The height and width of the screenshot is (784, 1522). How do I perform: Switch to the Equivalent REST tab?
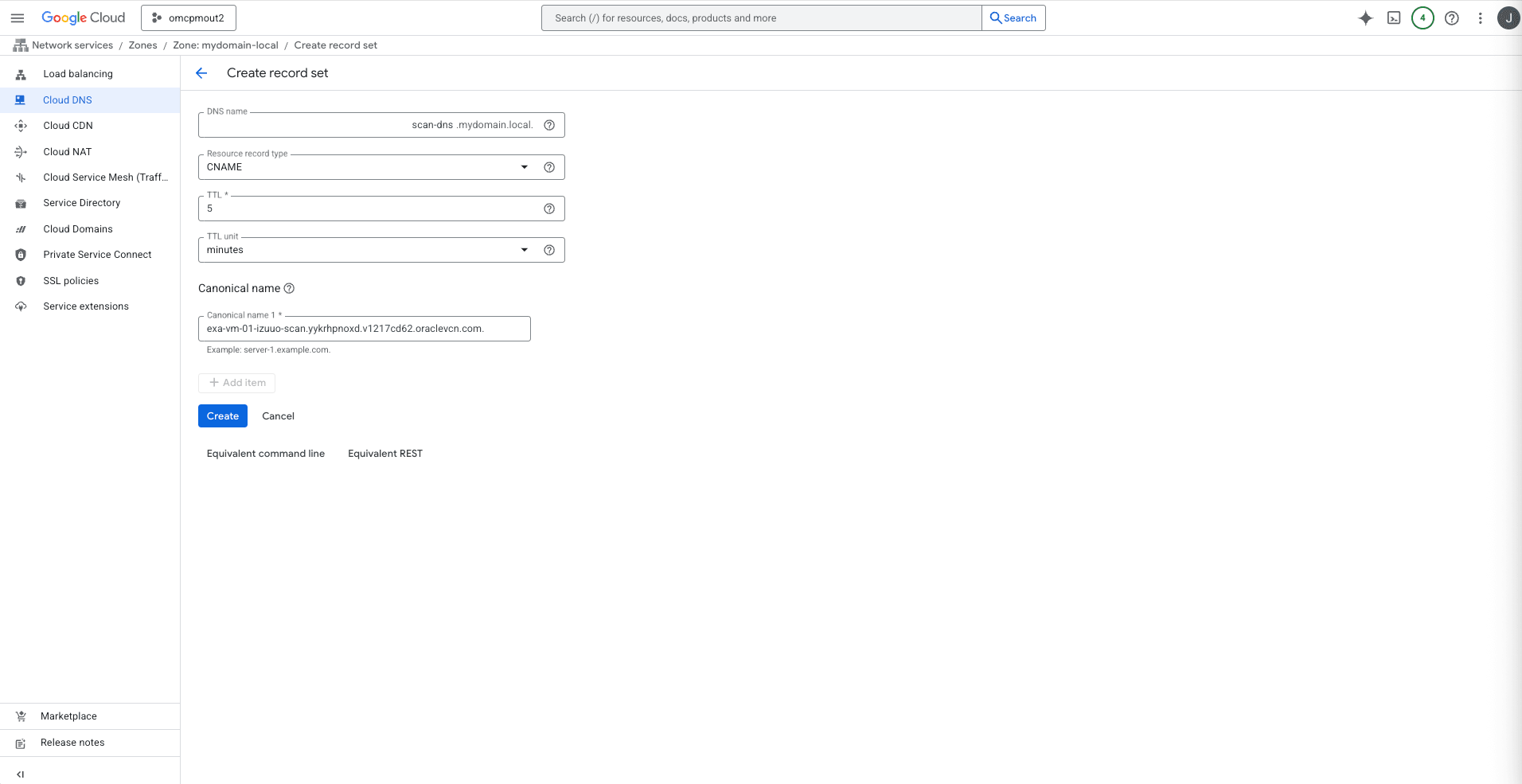(x=384, y=453)
